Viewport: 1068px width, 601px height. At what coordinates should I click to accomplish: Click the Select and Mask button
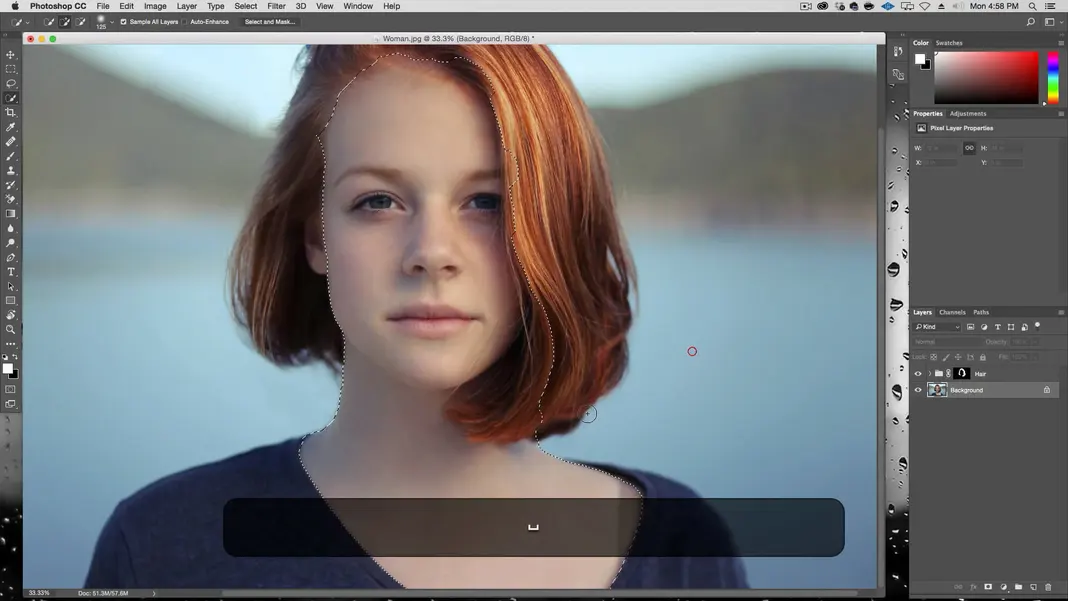point(270,22)
